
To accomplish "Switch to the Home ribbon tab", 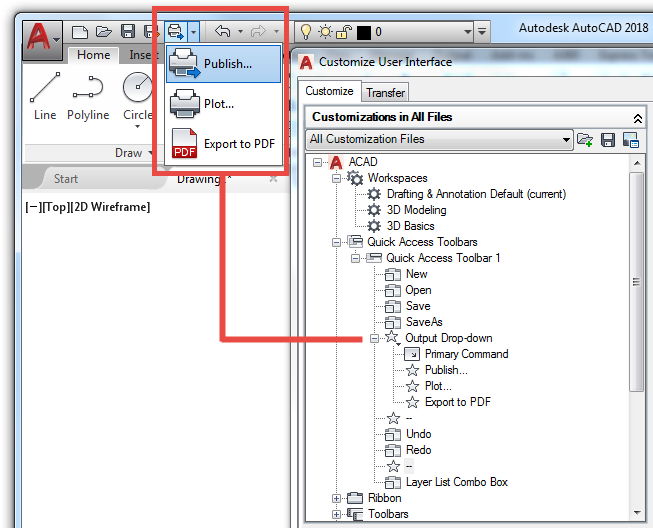I will (x=93, y=55).
